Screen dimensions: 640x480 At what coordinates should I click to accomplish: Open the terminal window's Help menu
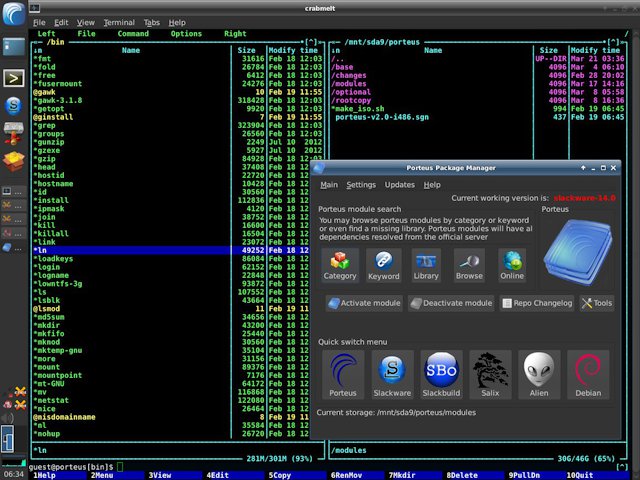click(177, 22)
